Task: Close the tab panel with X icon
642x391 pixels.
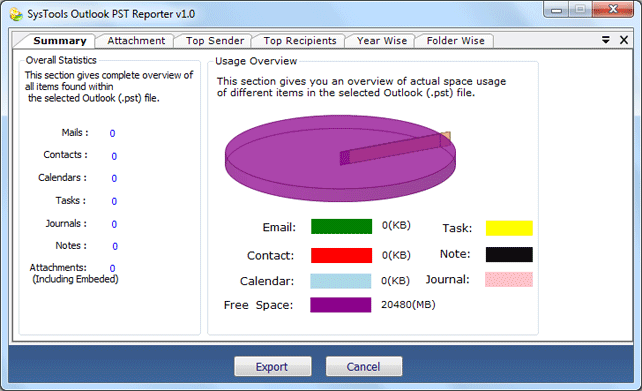Action: pyautogui.click(x=624, y=40)
